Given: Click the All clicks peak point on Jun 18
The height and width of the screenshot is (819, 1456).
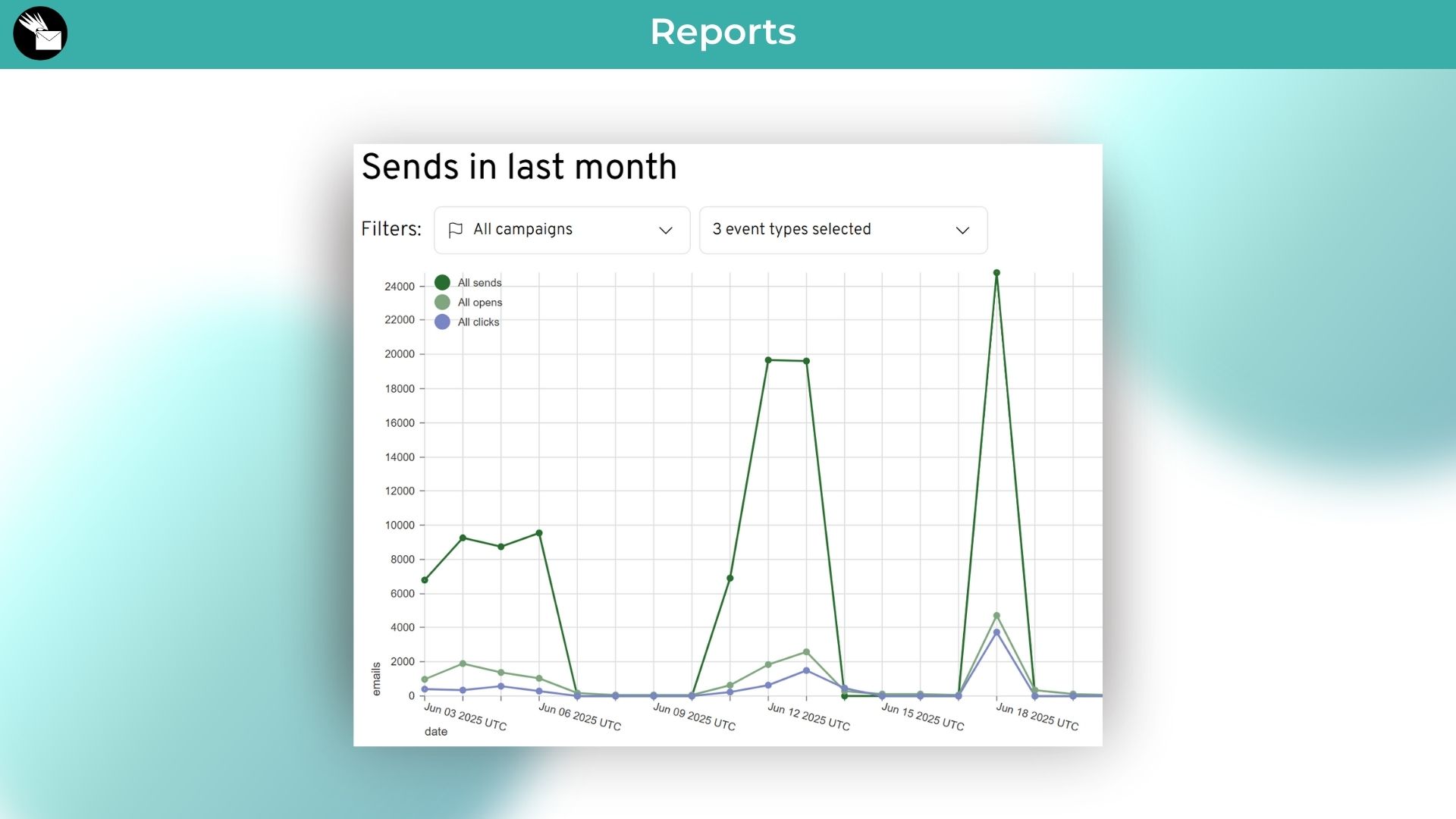Looking at the screenshot, I should pyautogui.click(x=996, y=632).
